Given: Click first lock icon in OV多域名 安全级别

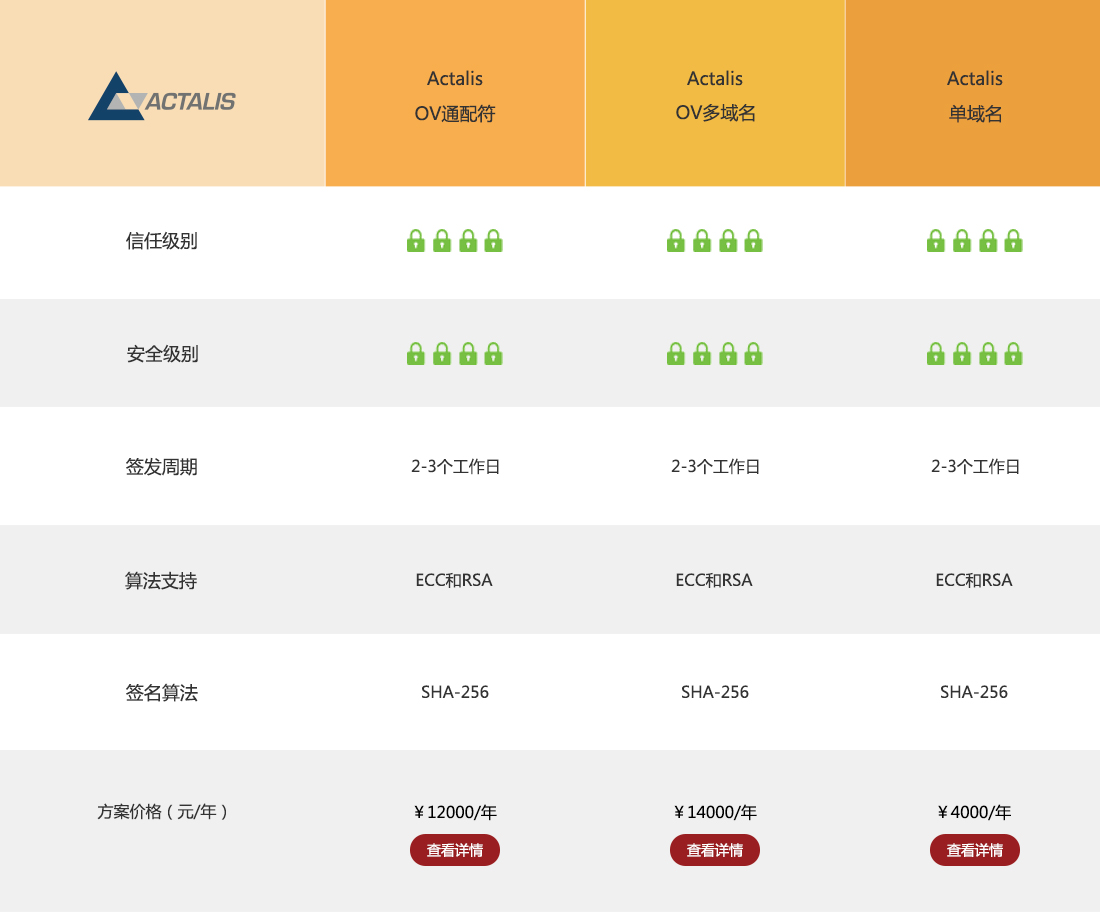Looking at the screenshot, I should [676, 354].
